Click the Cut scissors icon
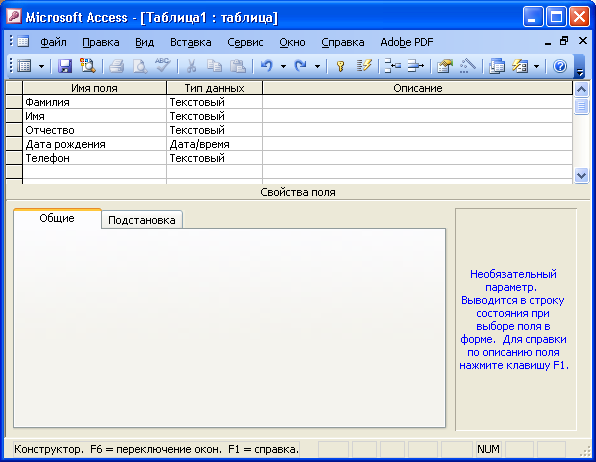The width and height of the screenshot is (596, 462). 192,66
